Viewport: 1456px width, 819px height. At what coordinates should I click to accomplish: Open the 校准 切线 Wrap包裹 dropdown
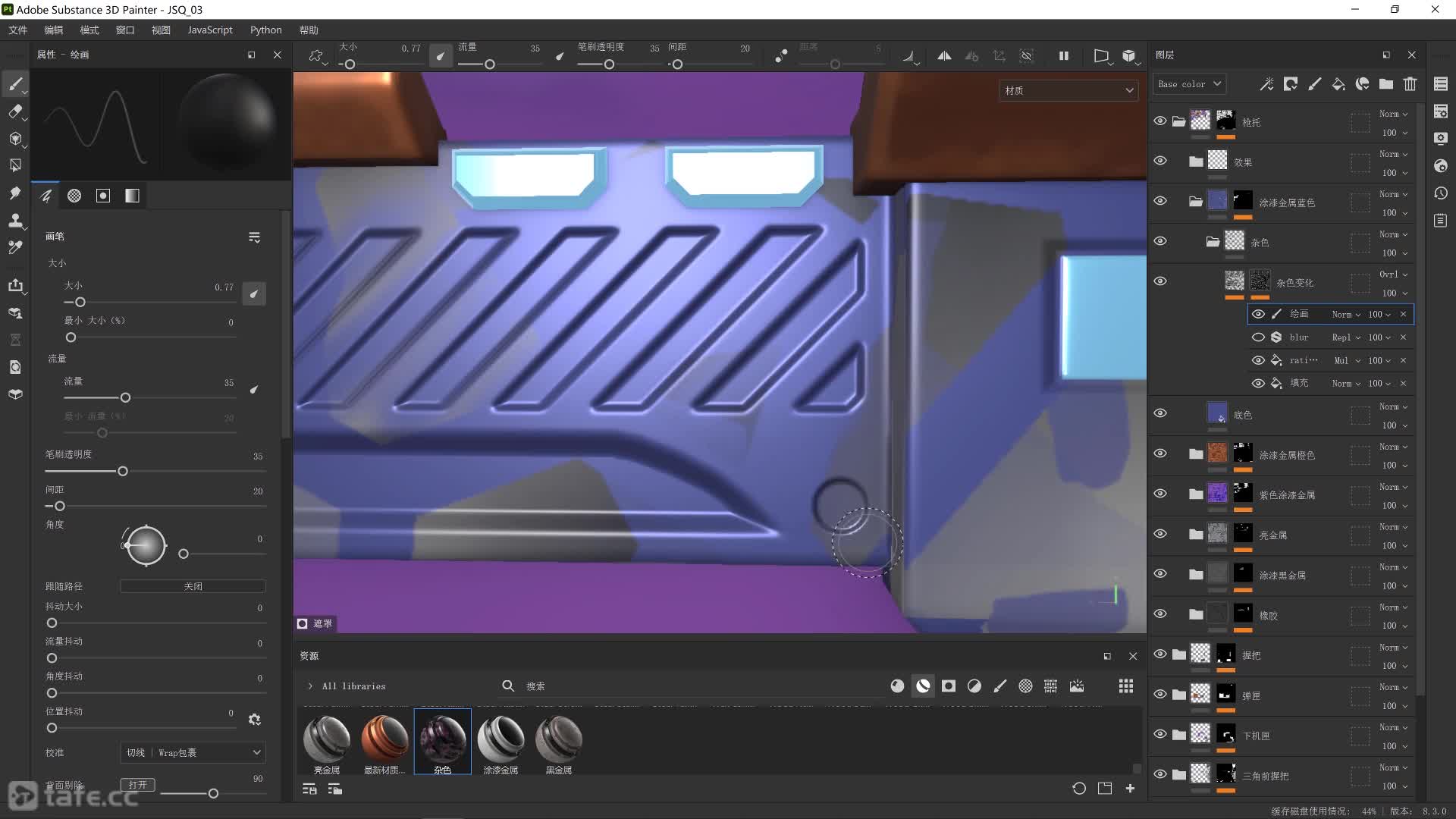pos(193,752)
